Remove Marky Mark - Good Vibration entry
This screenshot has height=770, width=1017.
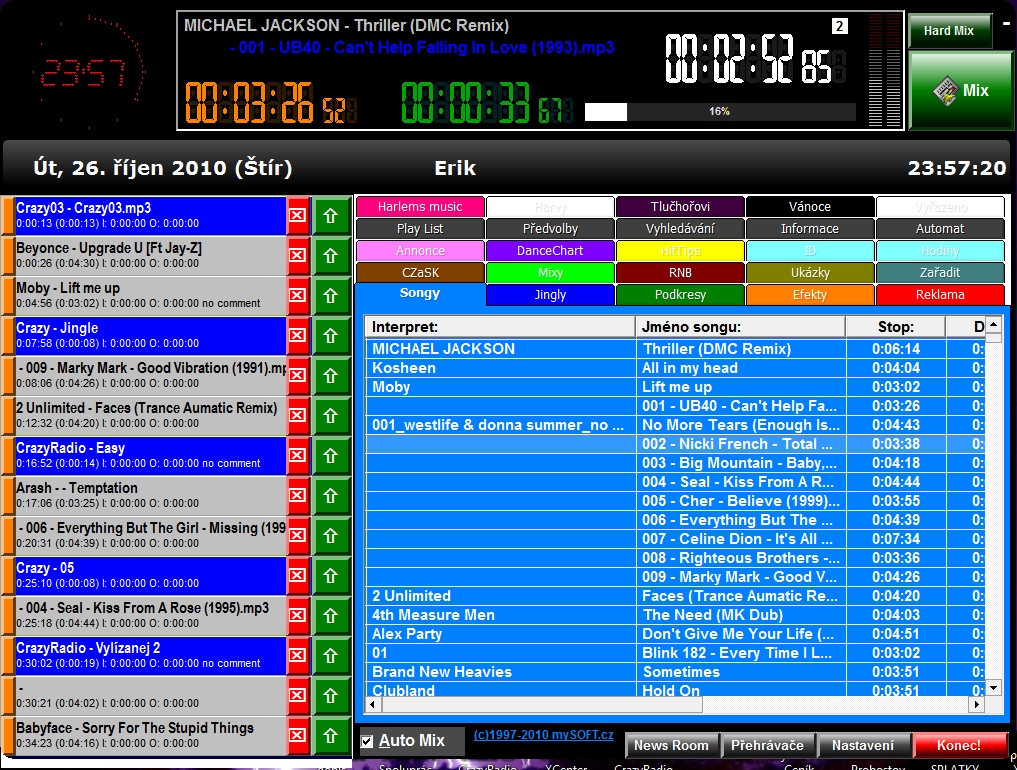point(298,376)
